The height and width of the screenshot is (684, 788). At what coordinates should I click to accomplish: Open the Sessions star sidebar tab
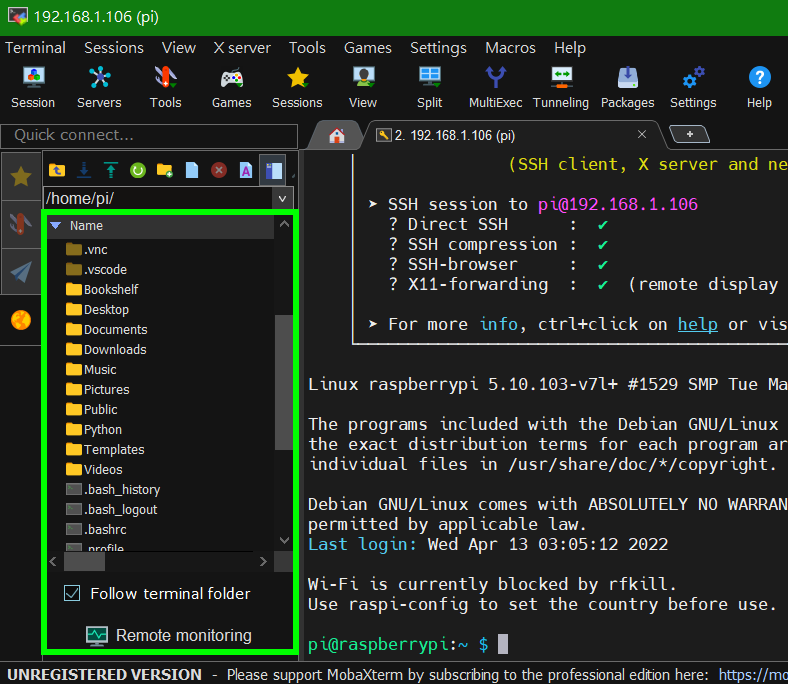click(x=21, y=176)
